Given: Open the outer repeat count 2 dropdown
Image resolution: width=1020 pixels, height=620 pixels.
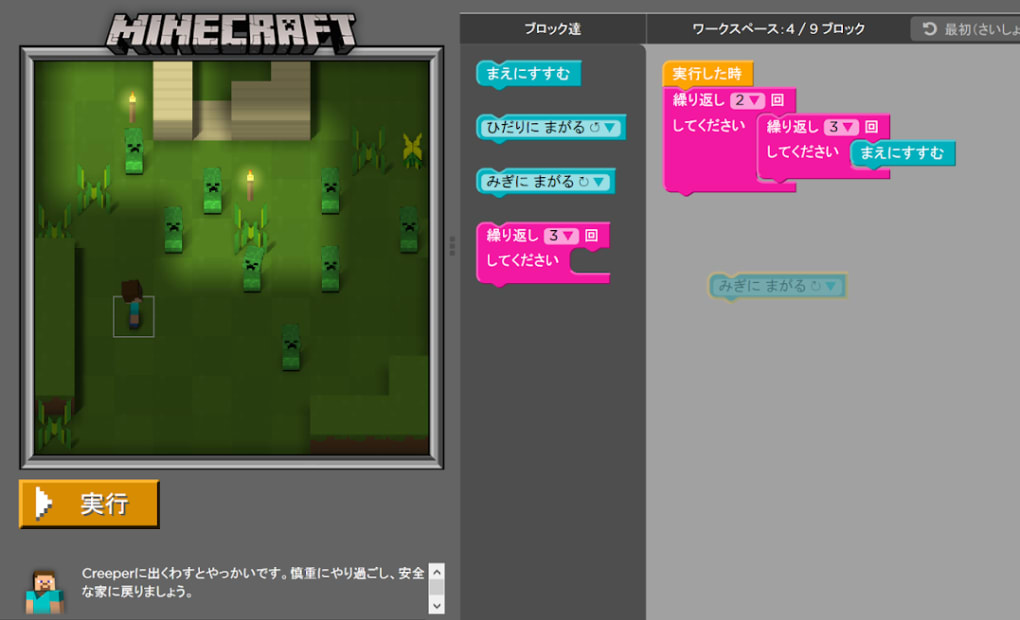Looking at the screenshot, I should tap(747, 100).
